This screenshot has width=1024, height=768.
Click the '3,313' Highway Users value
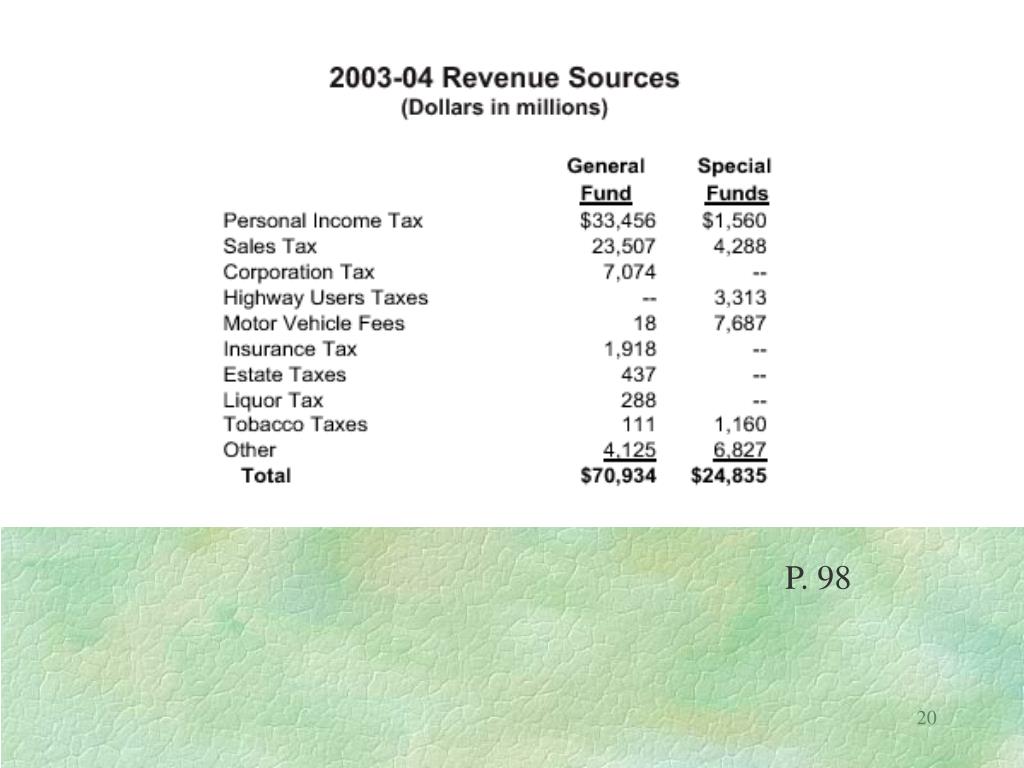(x=740, y=298)
